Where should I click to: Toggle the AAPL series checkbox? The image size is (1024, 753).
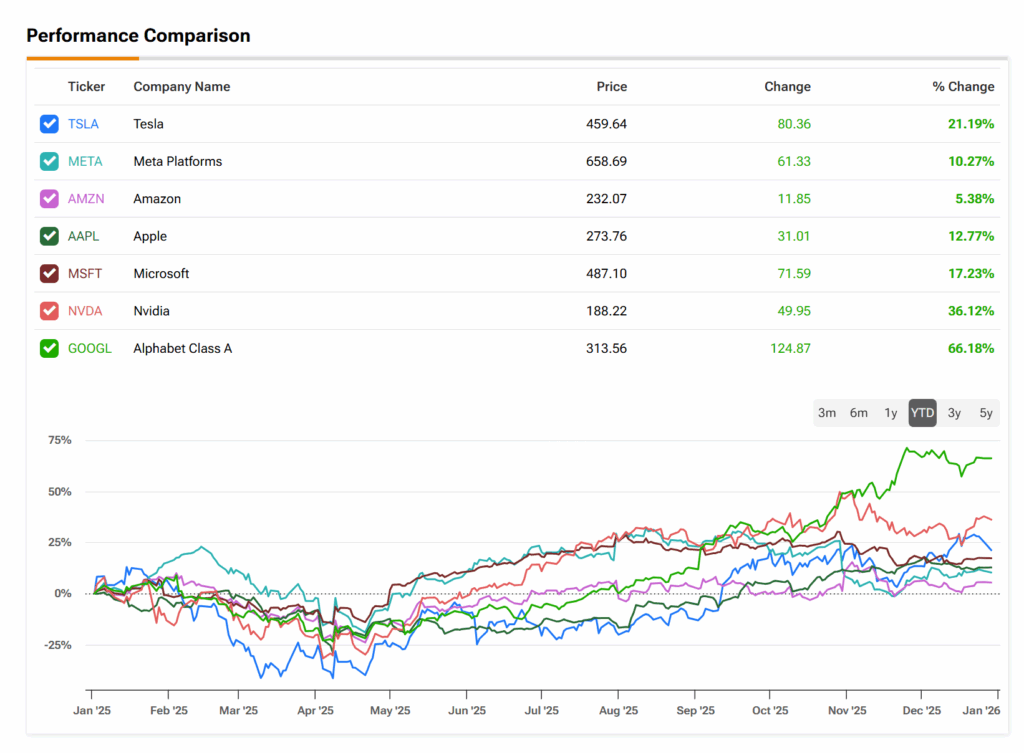(49, 236)
